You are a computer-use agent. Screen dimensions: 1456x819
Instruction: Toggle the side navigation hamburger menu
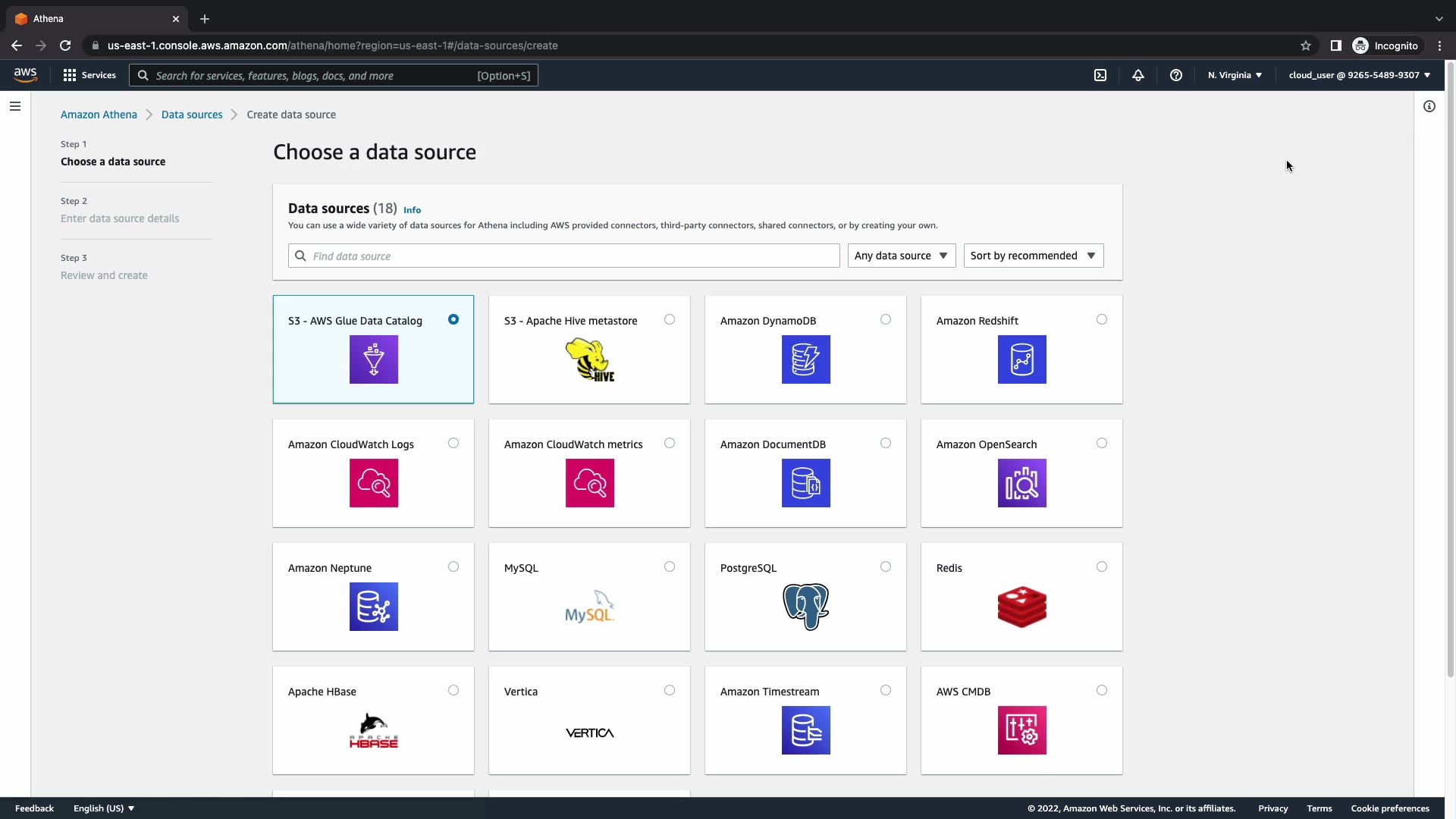(x=15, y=106)
